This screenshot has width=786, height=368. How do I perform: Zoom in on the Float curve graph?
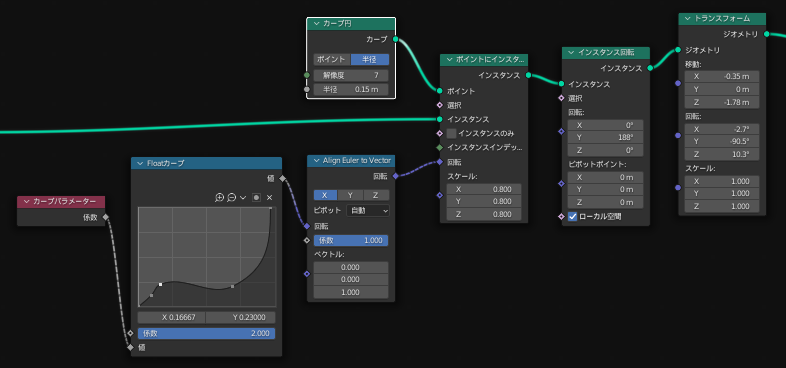pos(219,198)
